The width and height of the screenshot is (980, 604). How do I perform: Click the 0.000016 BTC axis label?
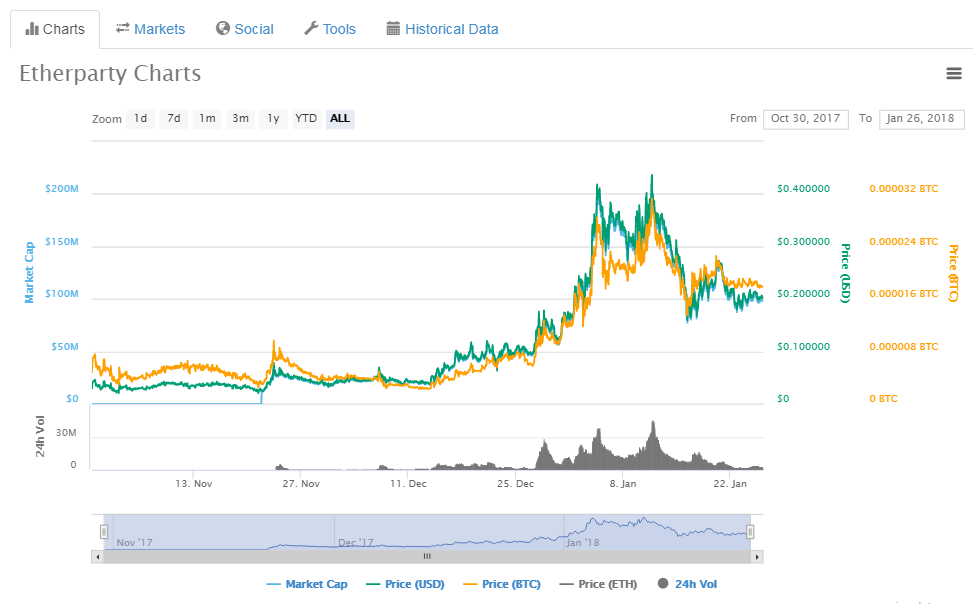(x=904, y=294)
